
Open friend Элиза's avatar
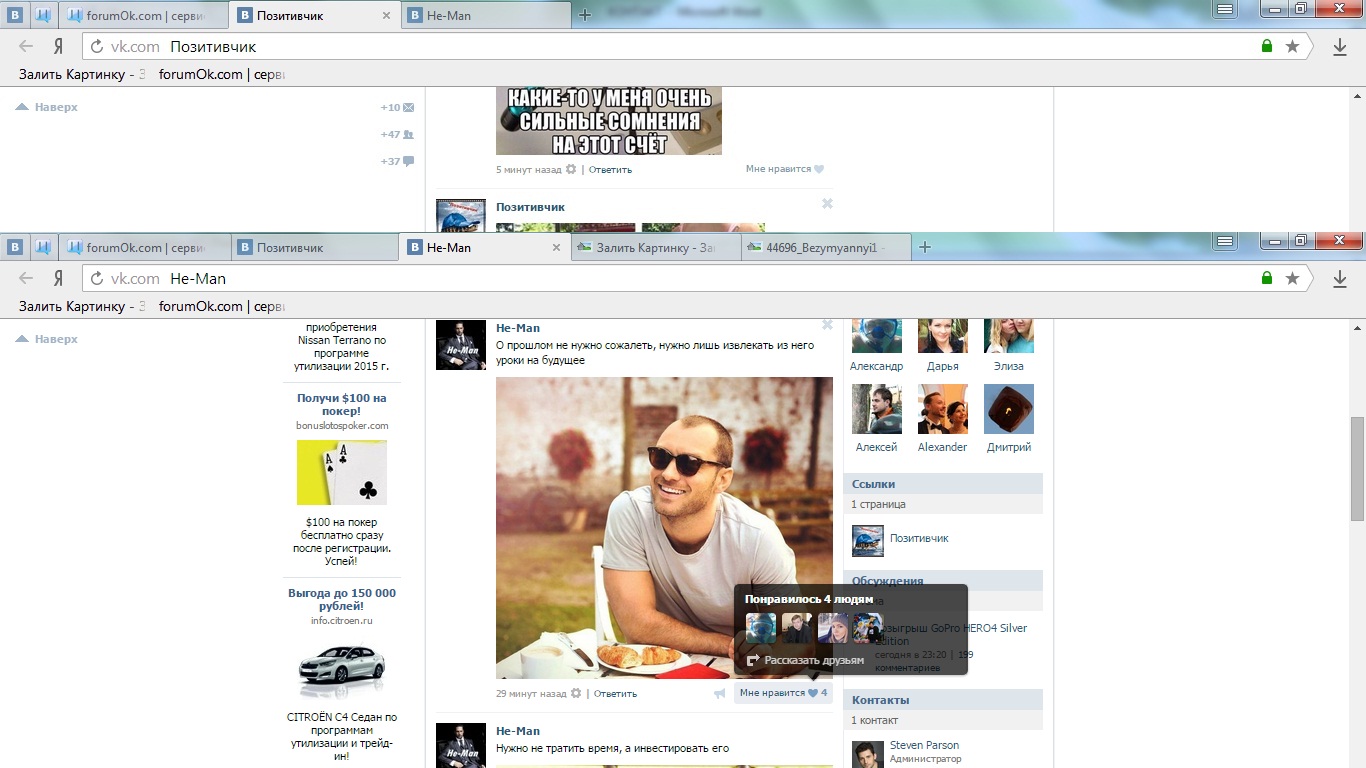click(x=1009, y=336)
